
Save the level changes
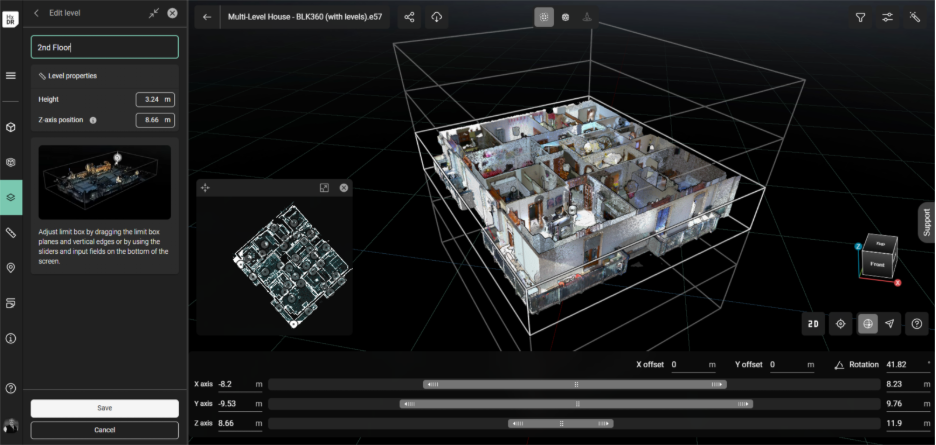tap(104, 408)
